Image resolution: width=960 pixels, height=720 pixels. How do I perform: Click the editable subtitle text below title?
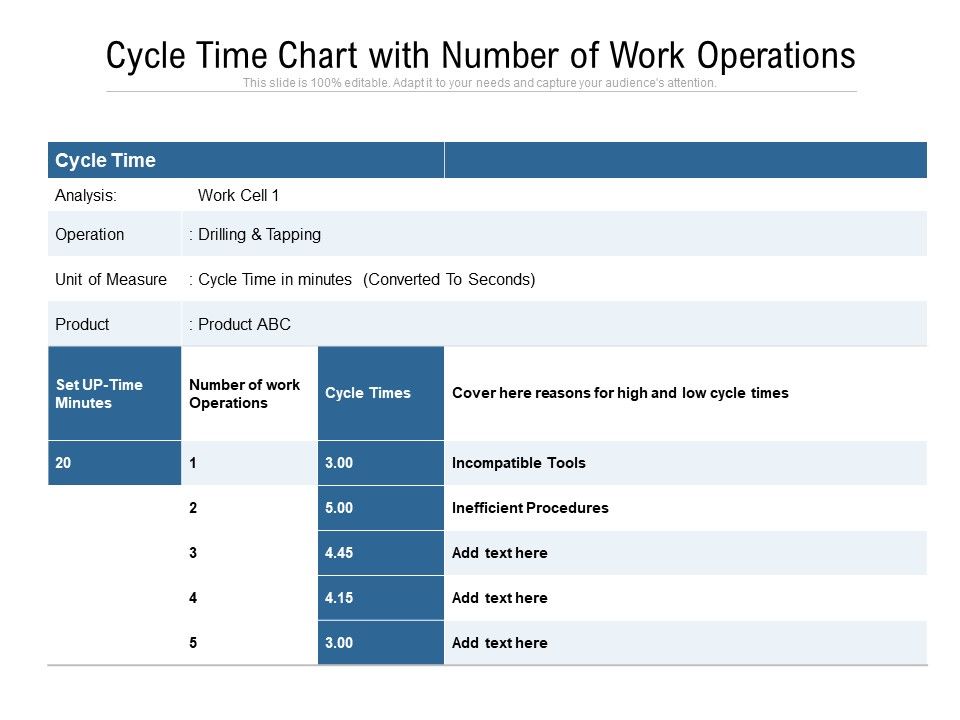click(480, 85)
